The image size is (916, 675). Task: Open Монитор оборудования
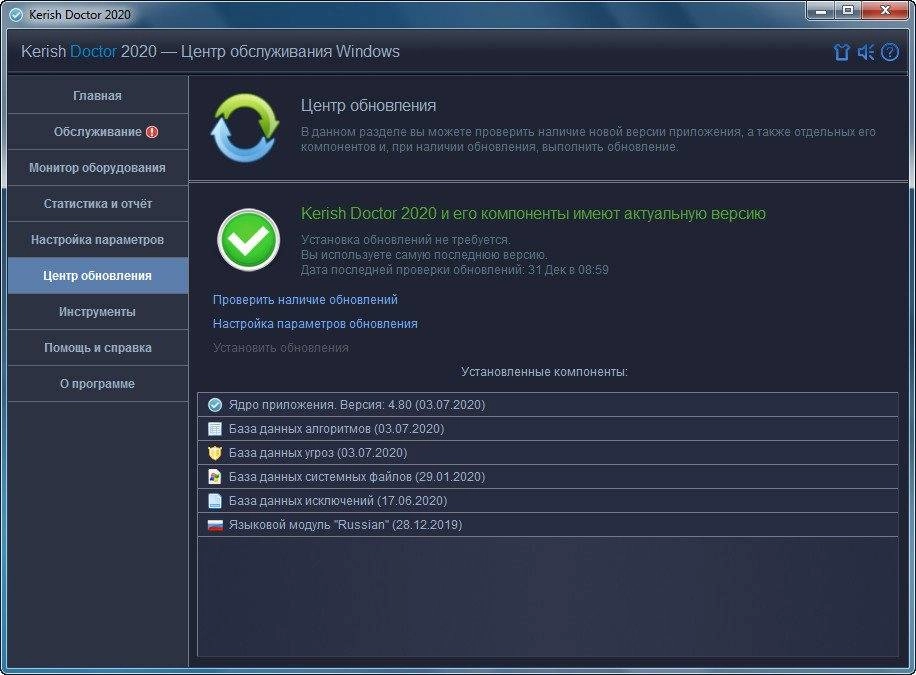98,168
